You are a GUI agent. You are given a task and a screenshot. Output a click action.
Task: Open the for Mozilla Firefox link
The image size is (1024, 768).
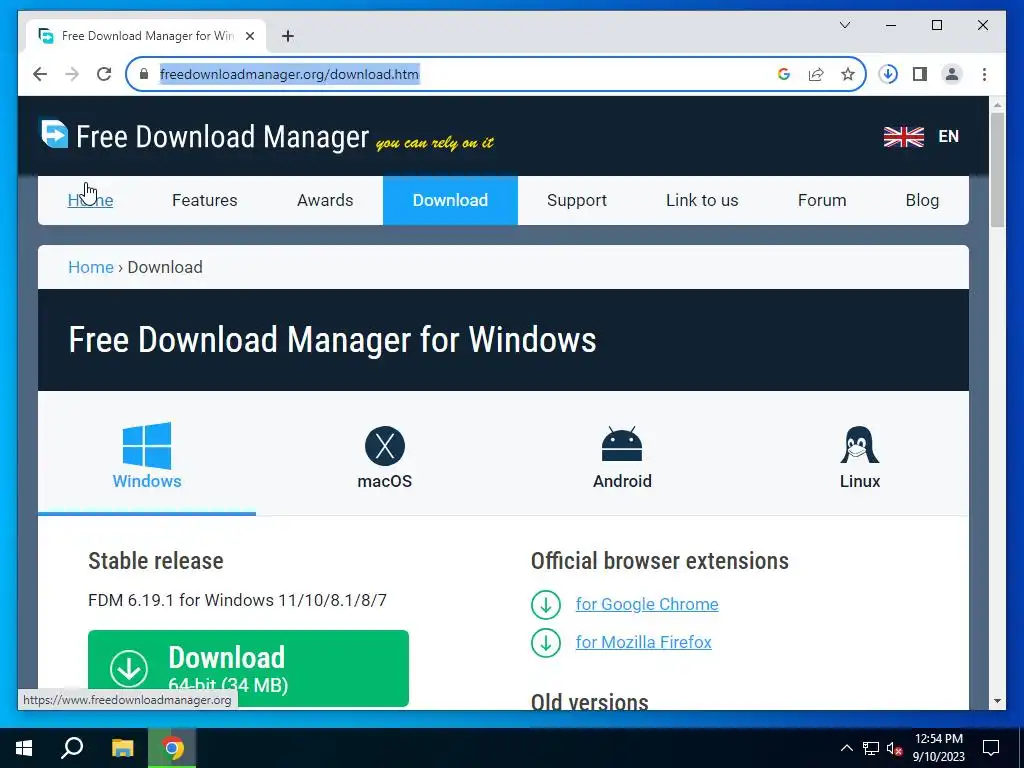point(643,643)
